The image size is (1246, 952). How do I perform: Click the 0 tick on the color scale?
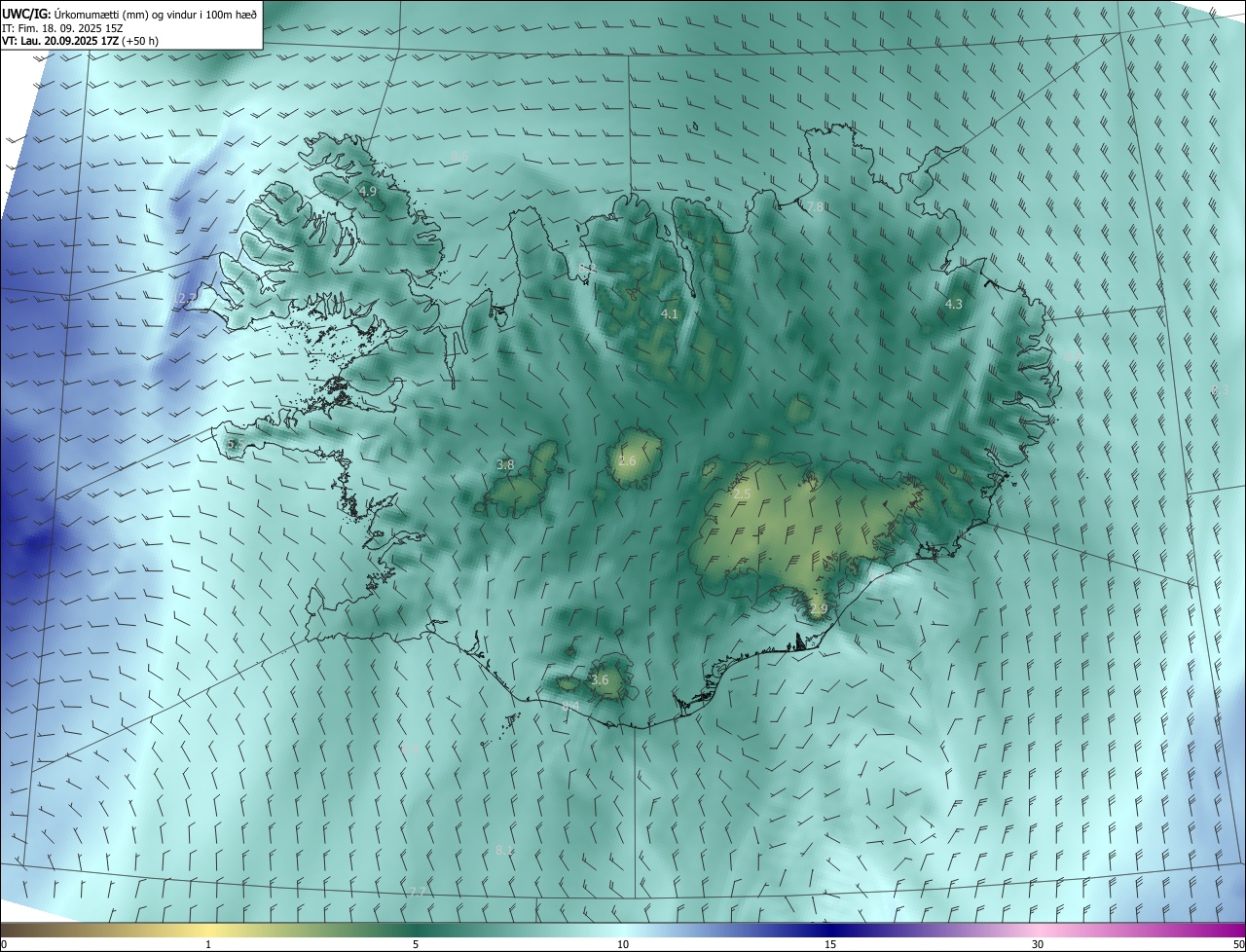click(4, 944)
